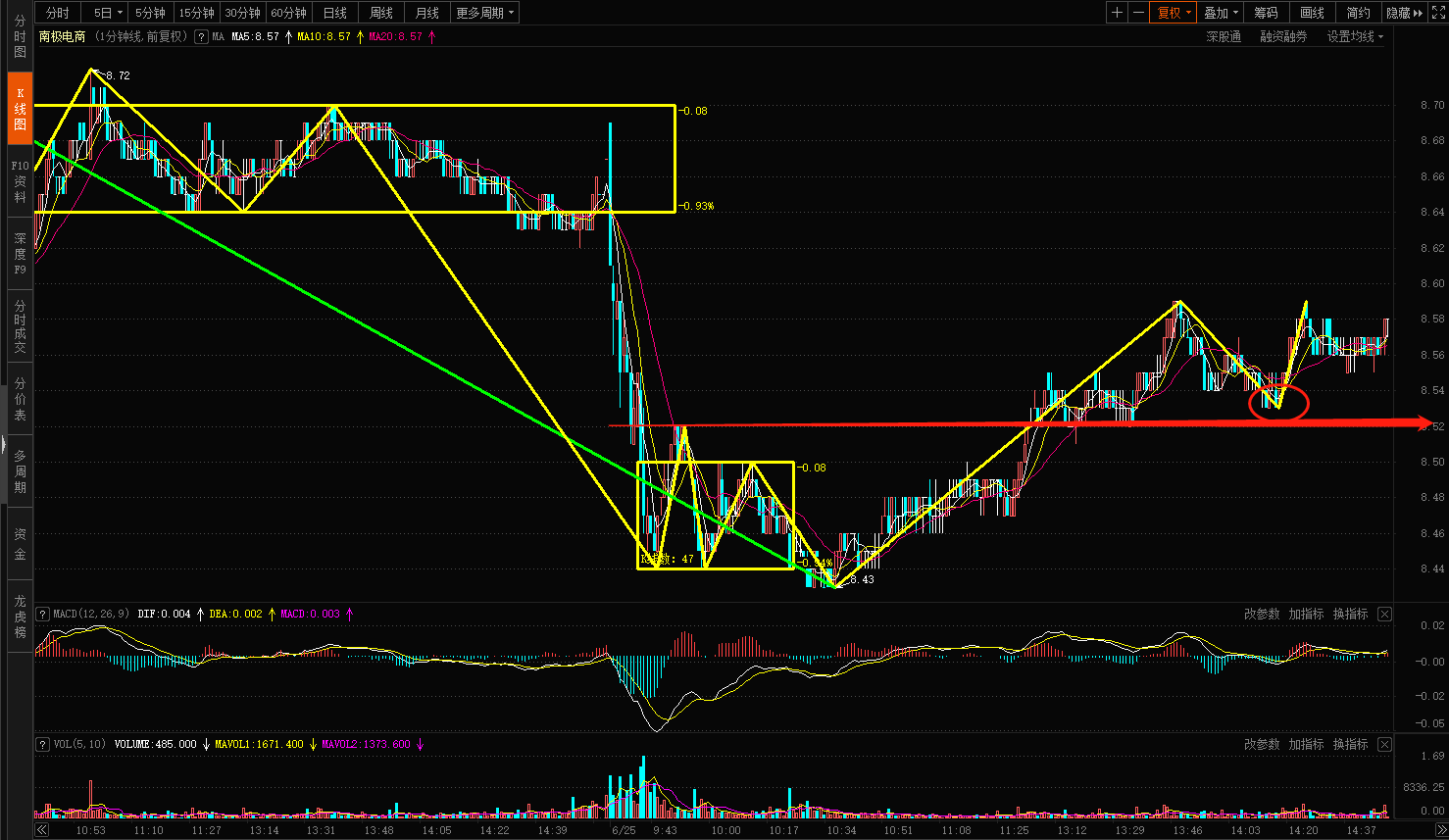Screen dimensions: 1449x840
Task: Open 龙虎榜 from the sidebar
Action: (x=20, y=617)
